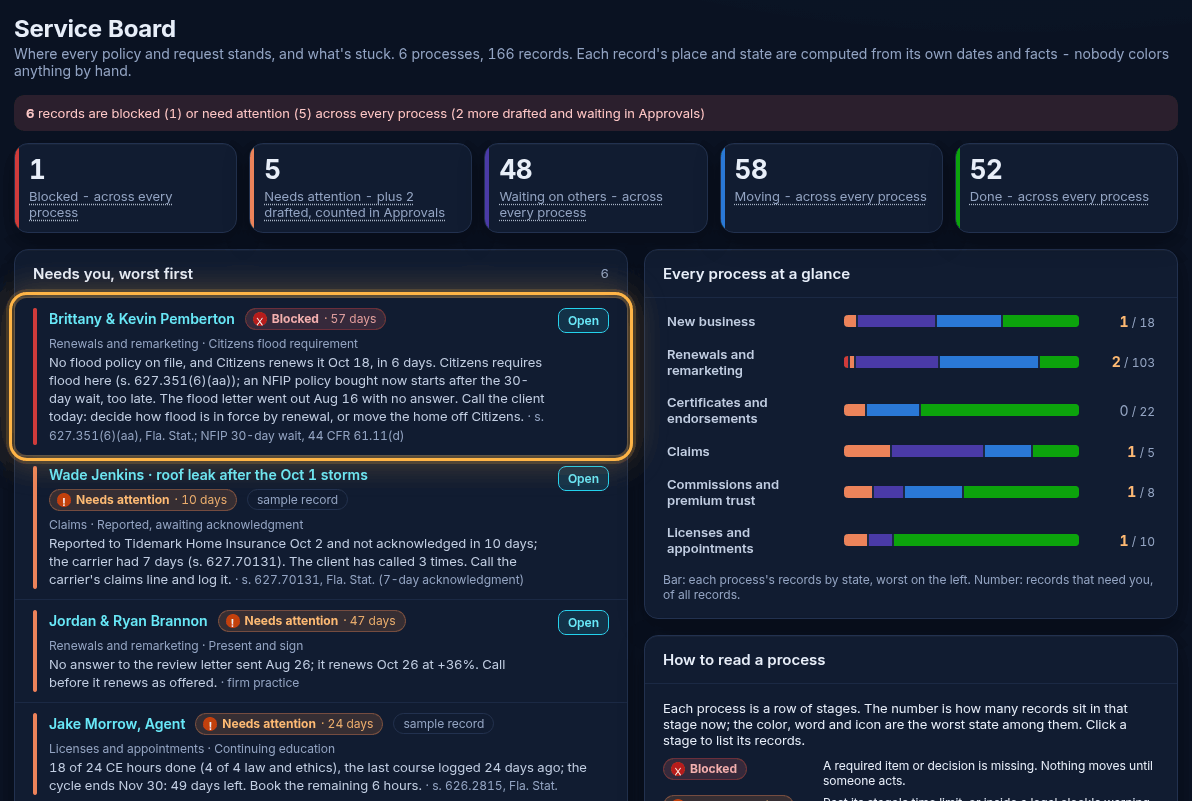1192x801 pixels.
Task: Click the exclamation icon in Jake Morrow's badge
Action: click(x=210, y=724)
